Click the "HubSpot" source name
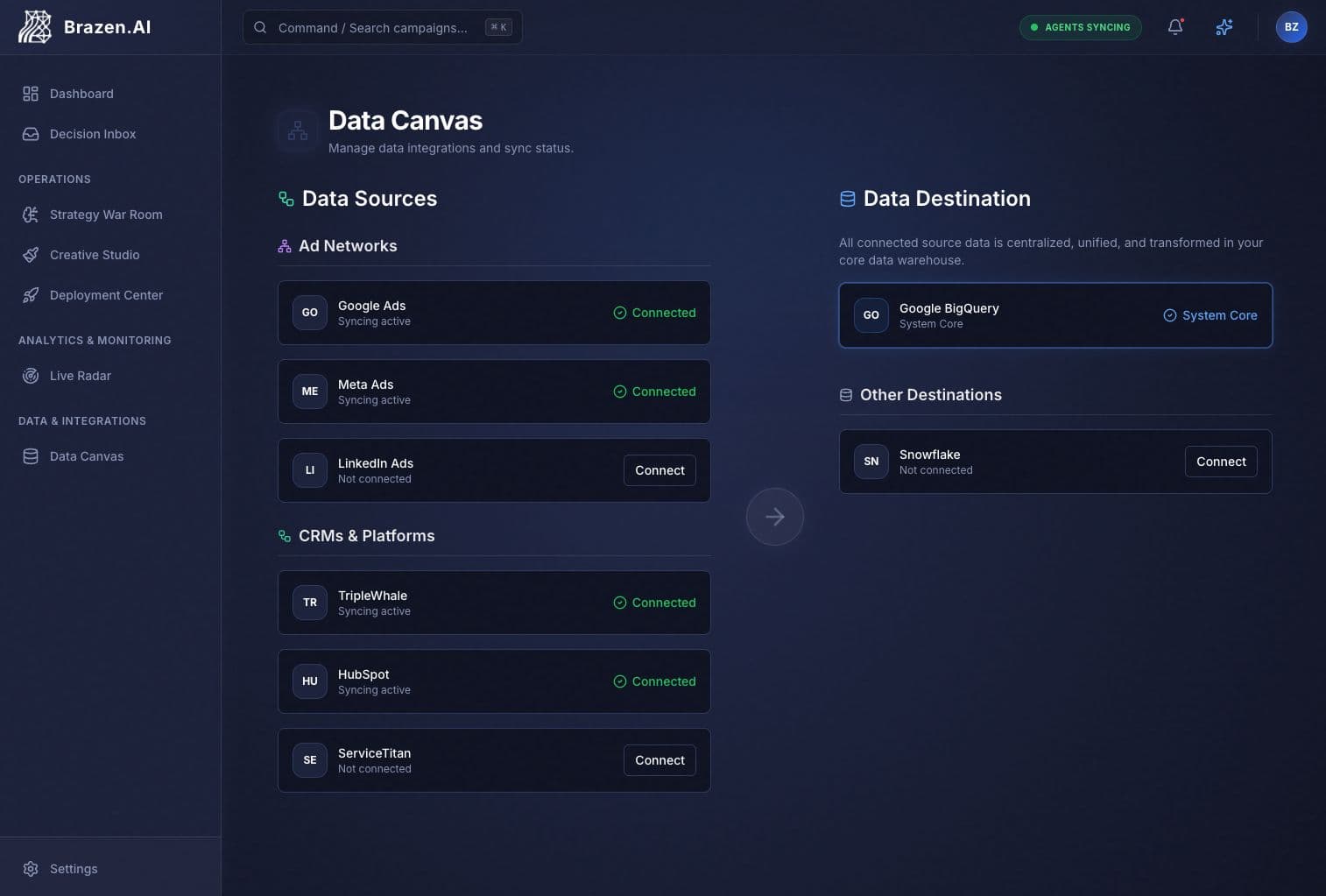 tap(363, 674)
